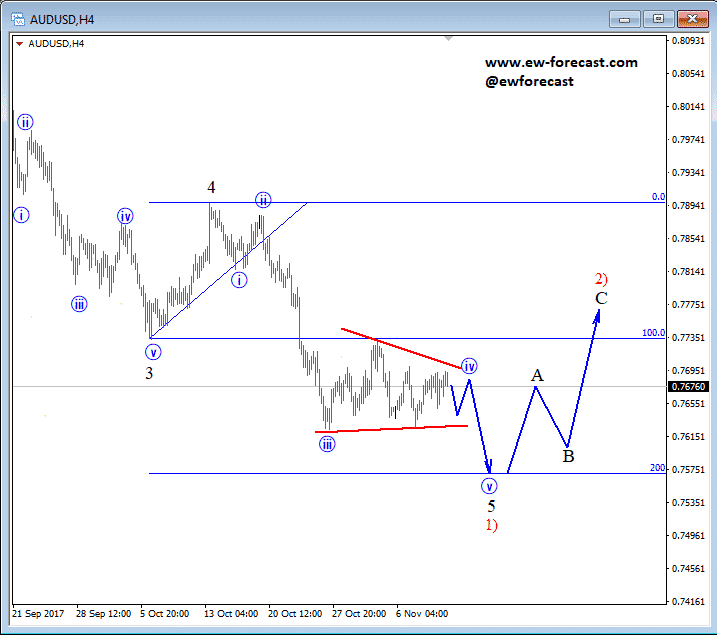The image size is (717, 635).
Task: Click the circled iii label at left
Action: pos(79,304)
